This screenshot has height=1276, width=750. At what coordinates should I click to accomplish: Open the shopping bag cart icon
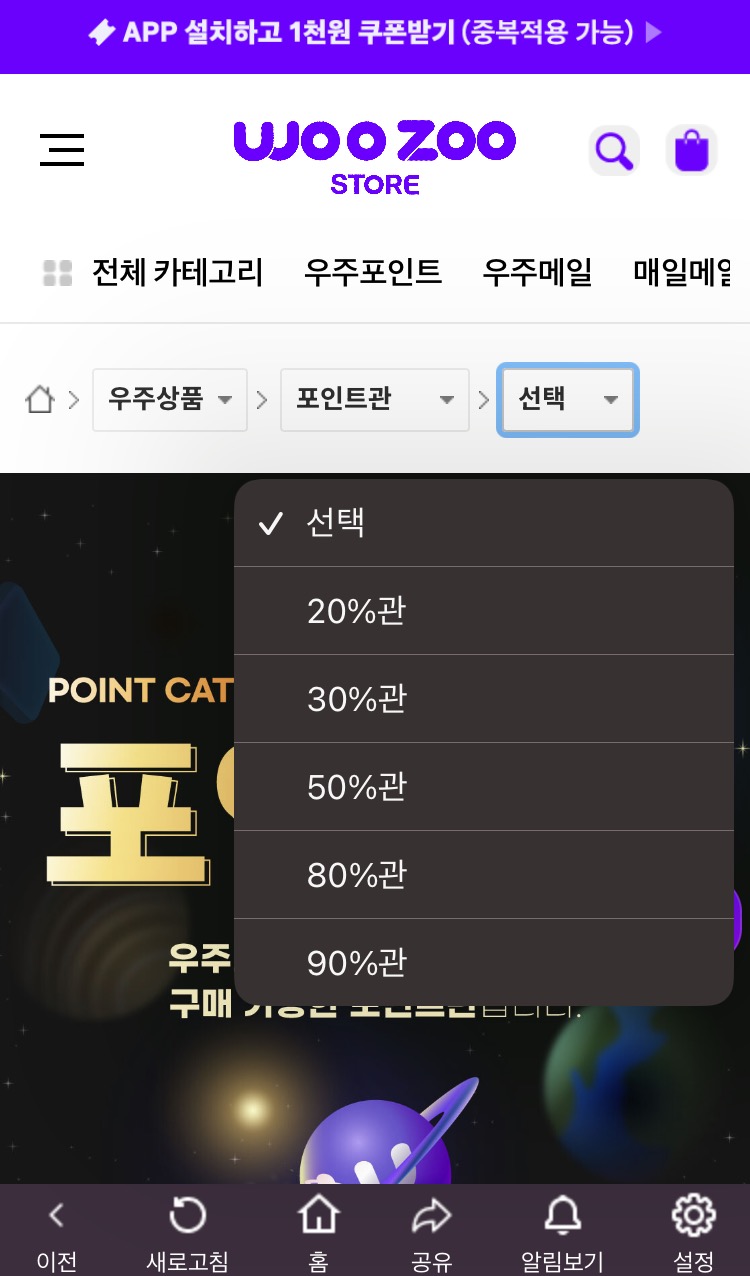(x=691, y=150)
